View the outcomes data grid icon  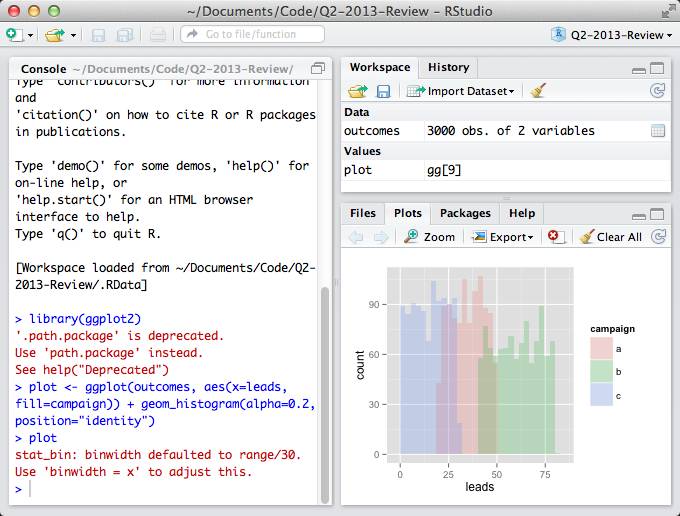click(x=657, y=131)
